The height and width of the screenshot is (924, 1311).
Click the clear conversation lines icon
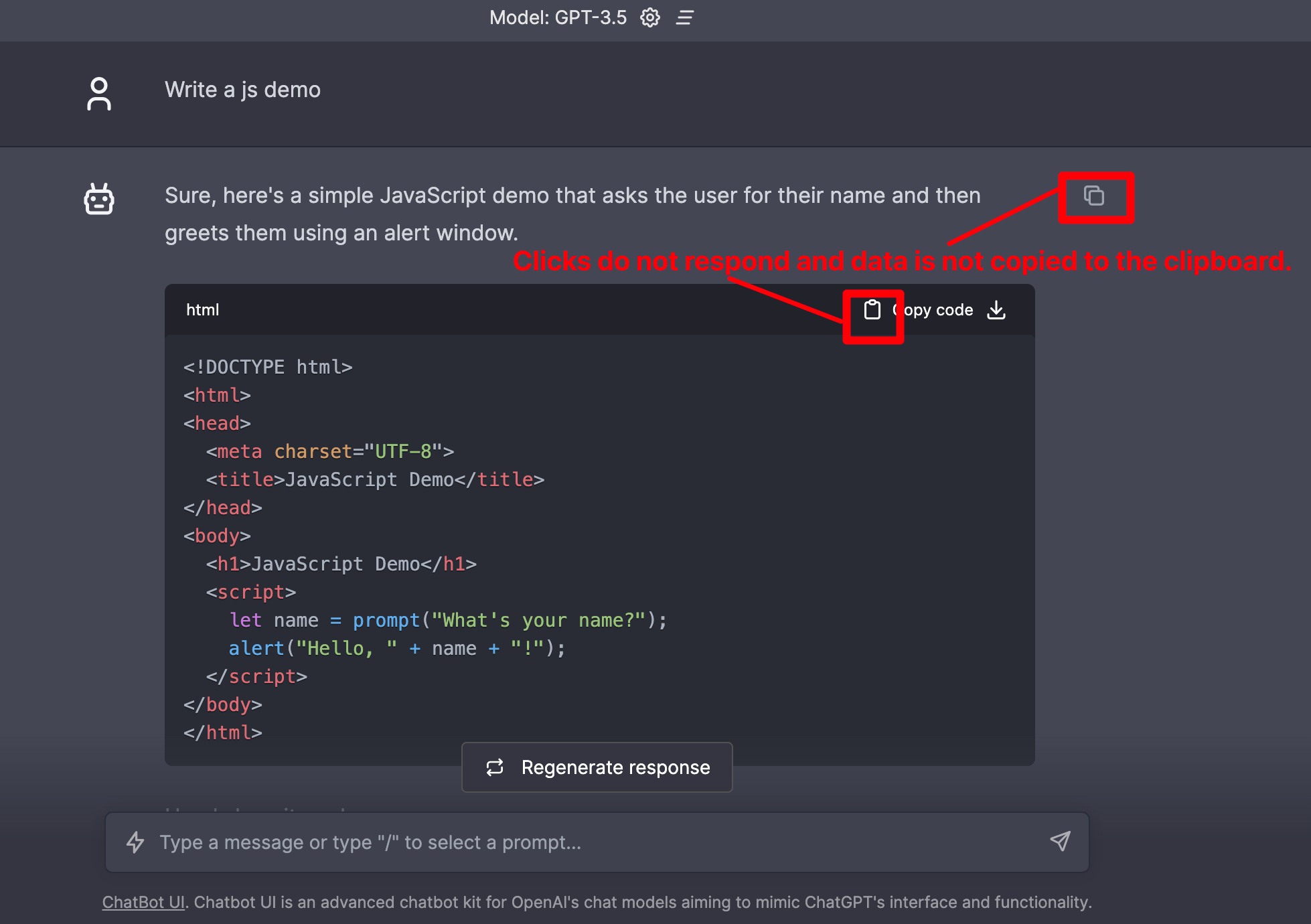684,17
